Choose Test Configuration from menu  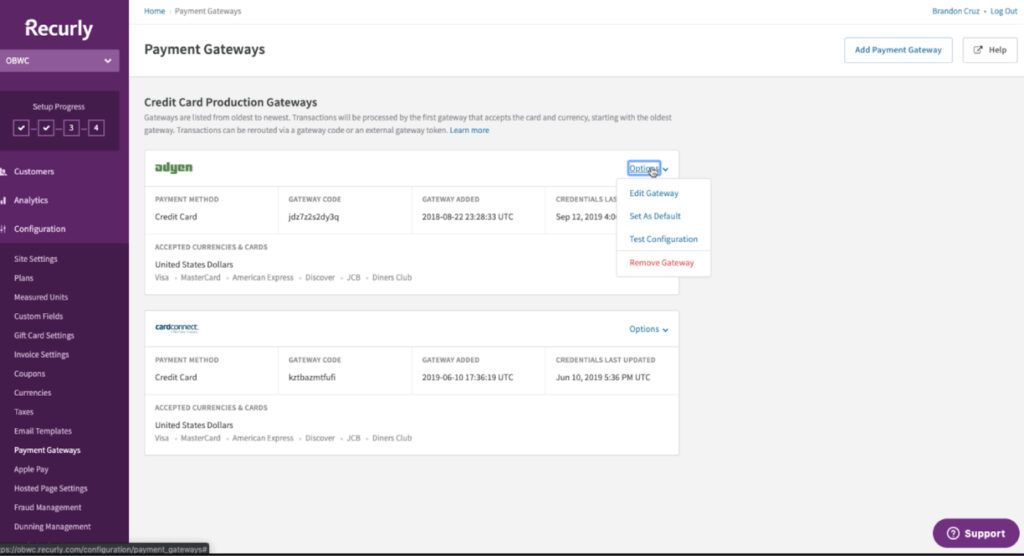663,239
